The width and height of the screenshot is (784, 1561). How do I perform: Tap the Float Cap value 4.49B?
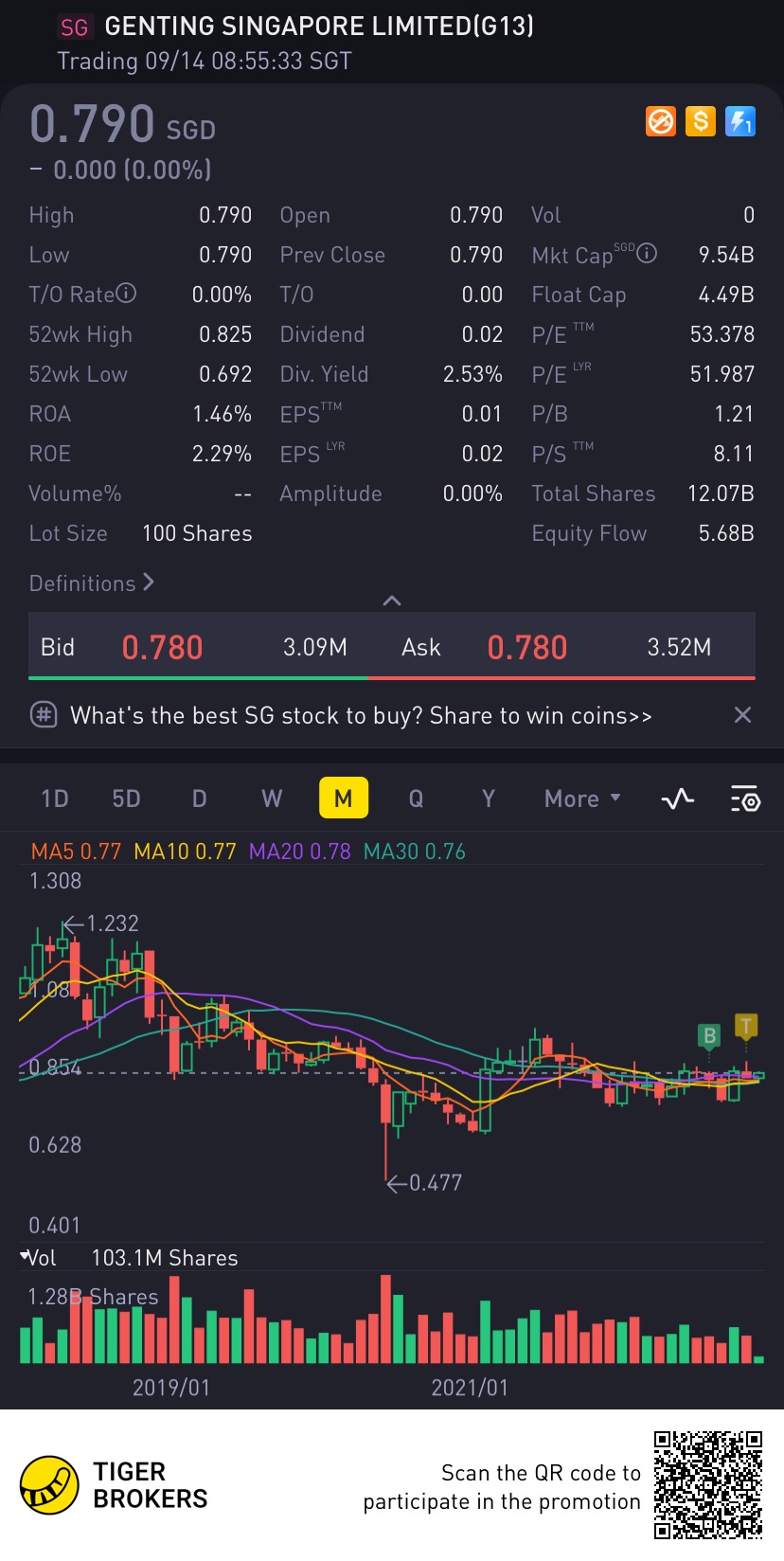pos(726,295)
